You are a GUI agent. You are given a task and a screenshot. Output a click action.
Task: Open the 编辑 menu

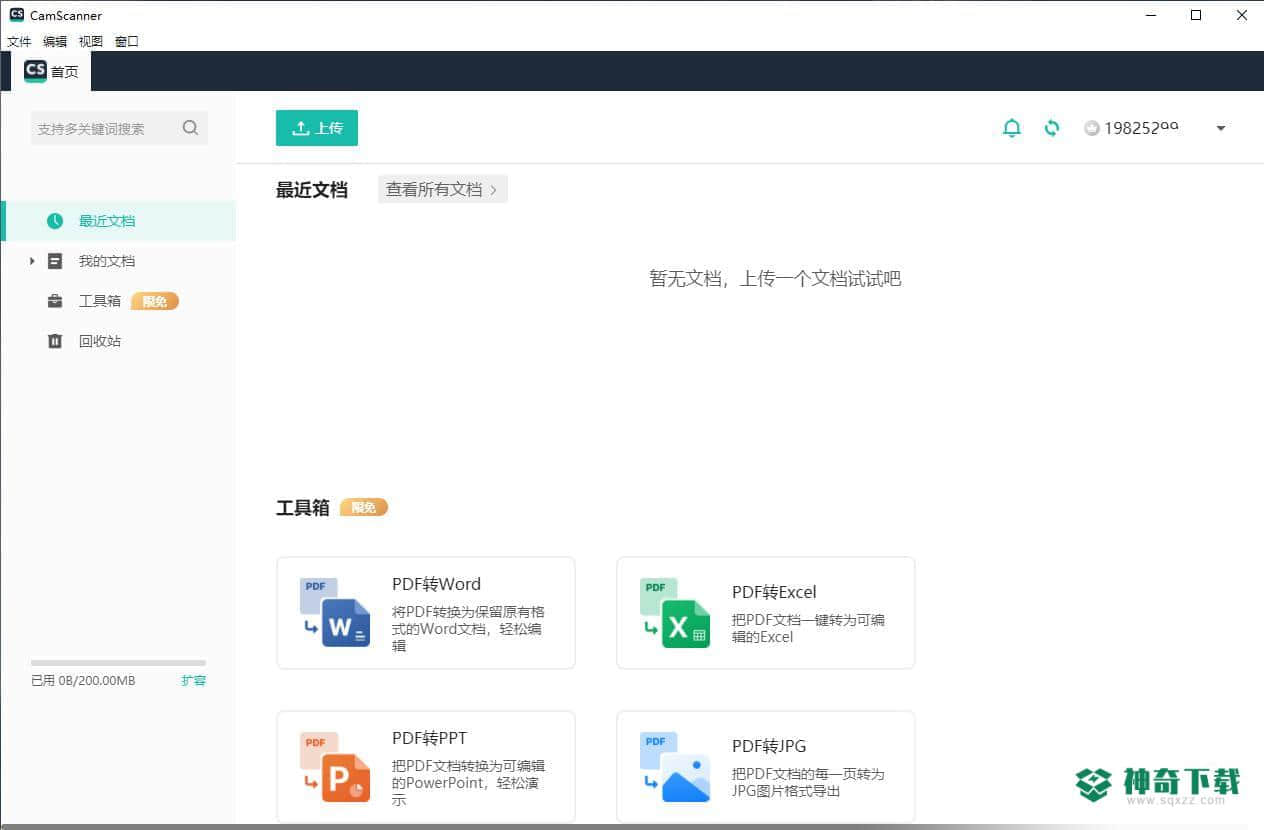pyautogui.click(x=55, y=41)
